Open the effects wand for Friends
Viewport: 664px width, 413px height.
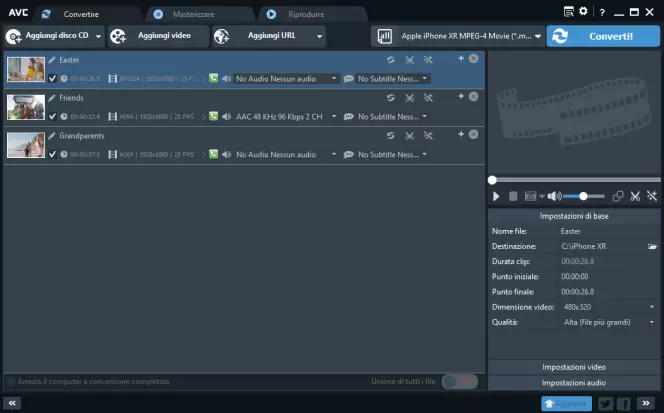(428, 98)
